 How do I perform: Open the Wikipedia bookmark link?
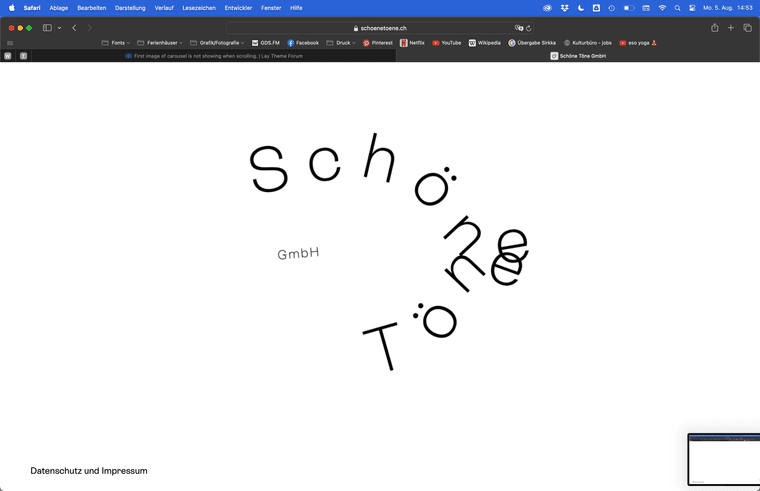tap(485, 43)
